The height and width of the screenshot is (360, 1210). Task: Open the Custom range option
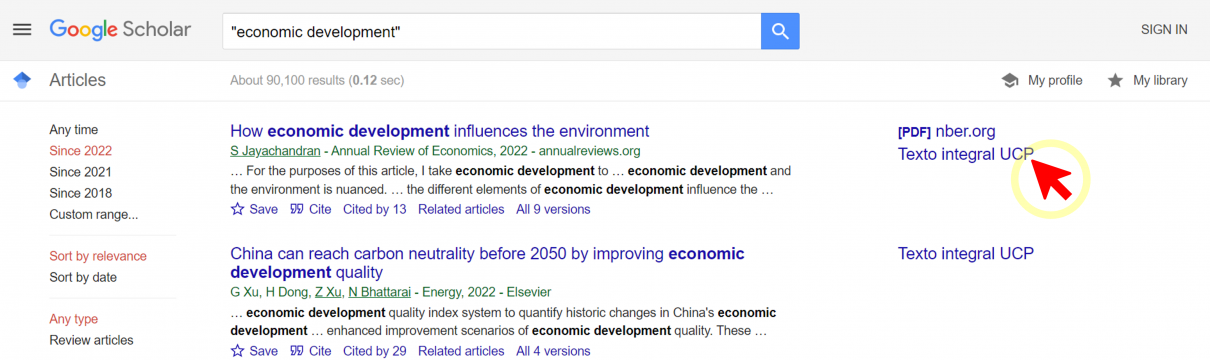94,214
